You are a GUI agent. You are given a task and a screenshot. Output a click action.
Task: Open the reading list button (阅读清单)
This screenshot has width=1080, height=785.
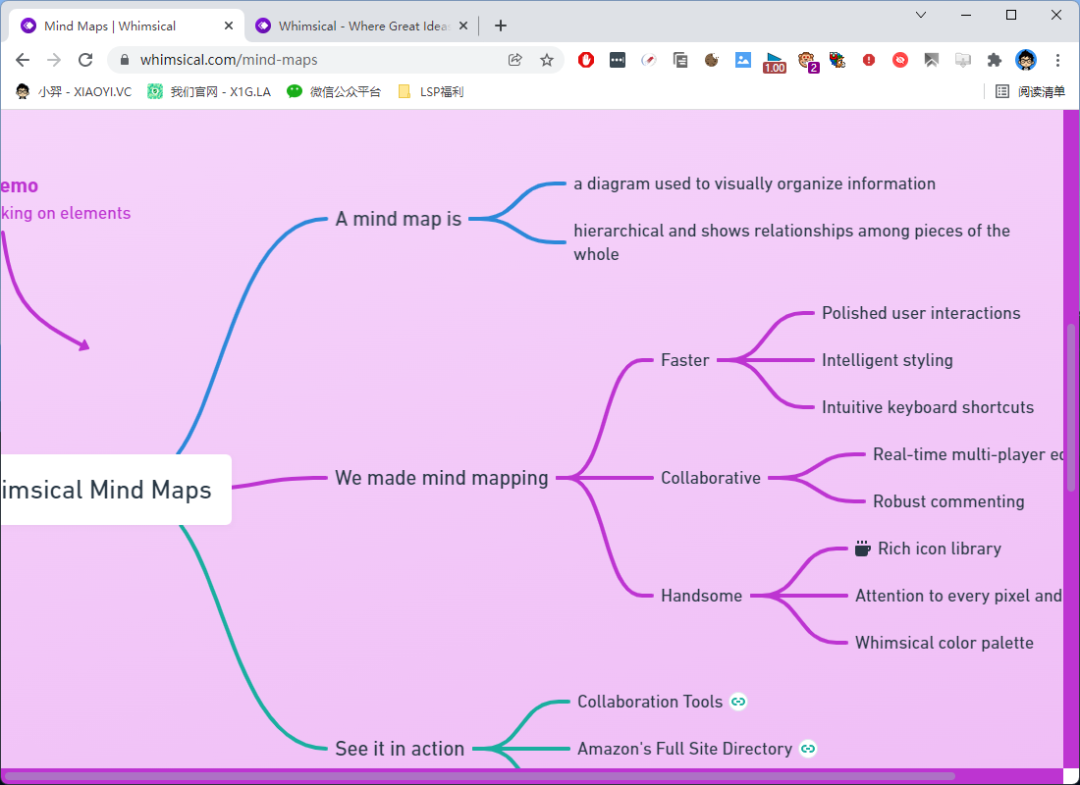(1030, 91)
